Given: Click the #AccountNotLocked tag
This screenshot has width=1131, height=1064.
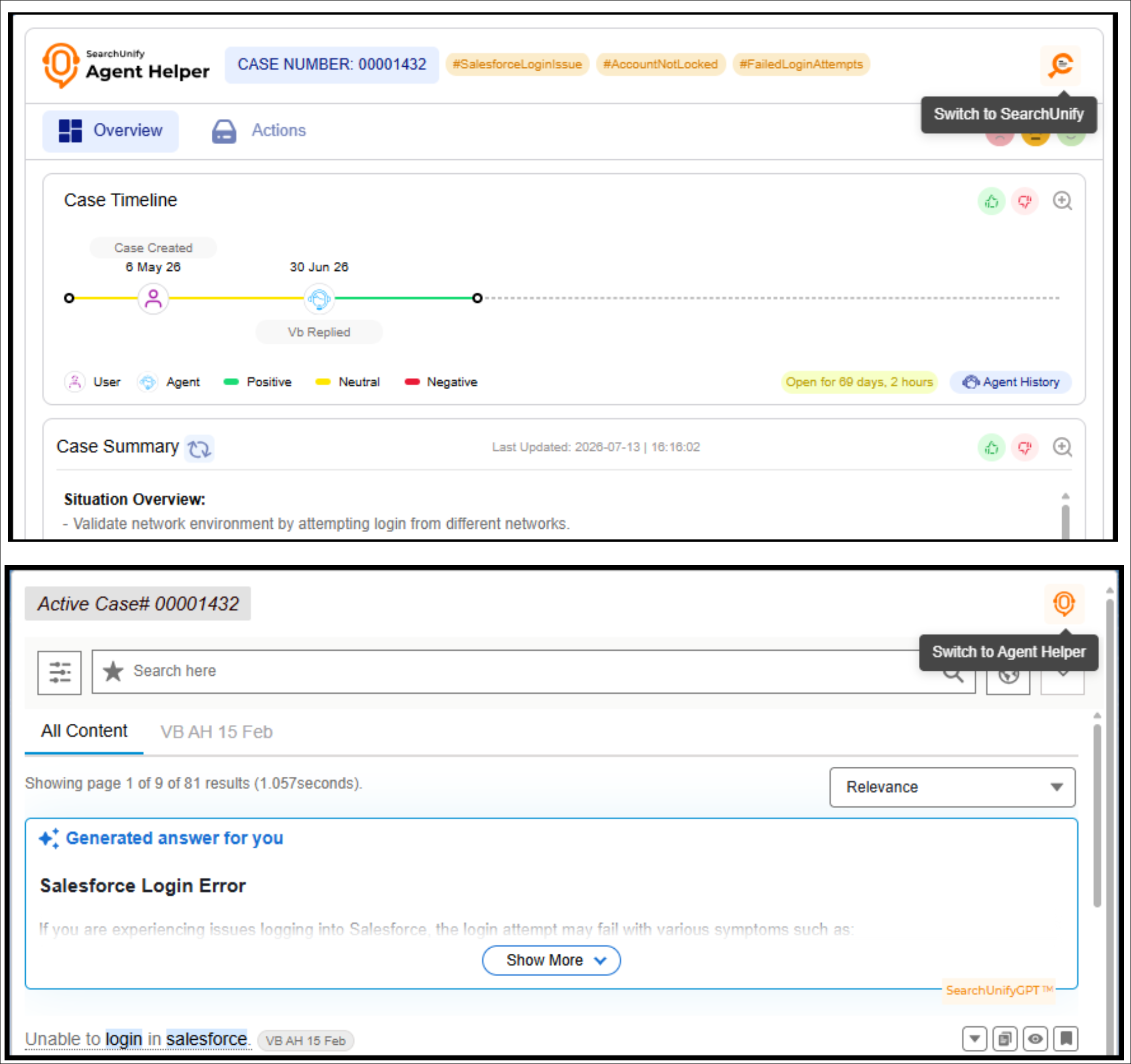Looking at the screenshot, I should [x=661, y=64].
